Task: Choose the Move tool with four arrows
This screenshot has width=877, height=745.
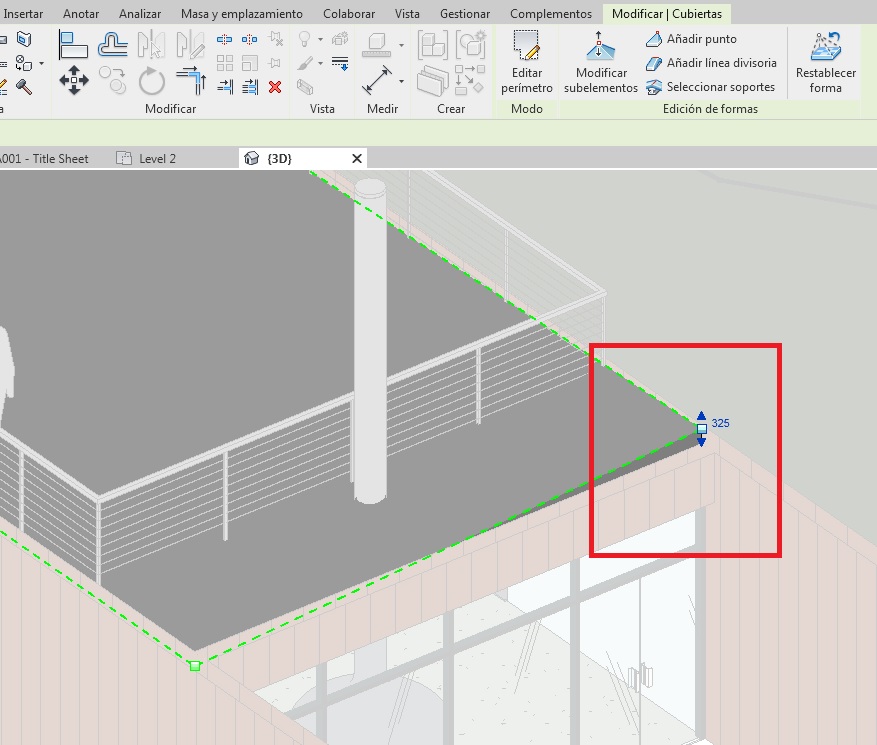Action: pyautogui.click(x=74, y=80)
